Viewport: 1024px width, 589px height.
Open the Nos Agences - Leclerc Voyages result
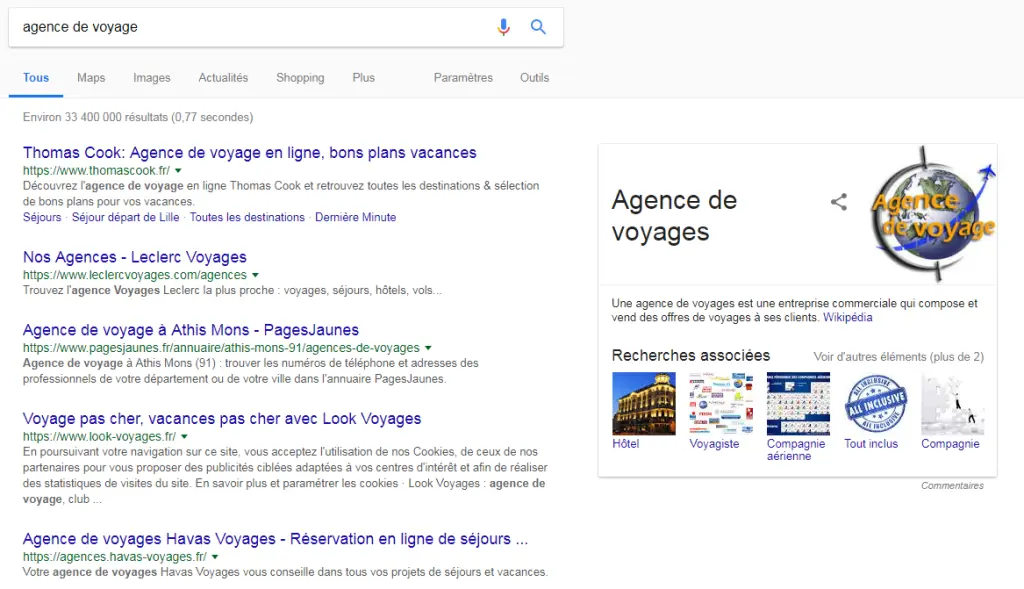(135, 257)
